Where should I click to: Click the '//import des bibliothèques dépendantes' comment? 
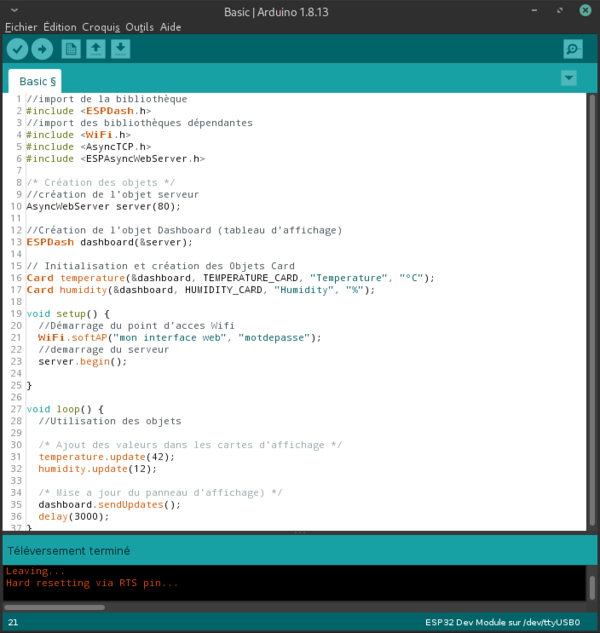(139, 123)
